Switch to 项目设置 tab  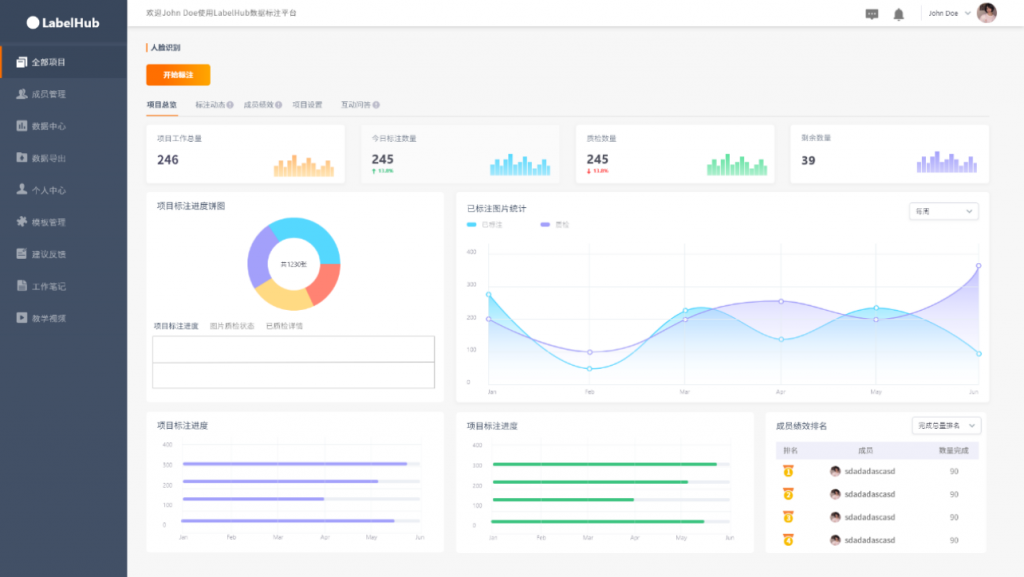[x=308, y=104]
